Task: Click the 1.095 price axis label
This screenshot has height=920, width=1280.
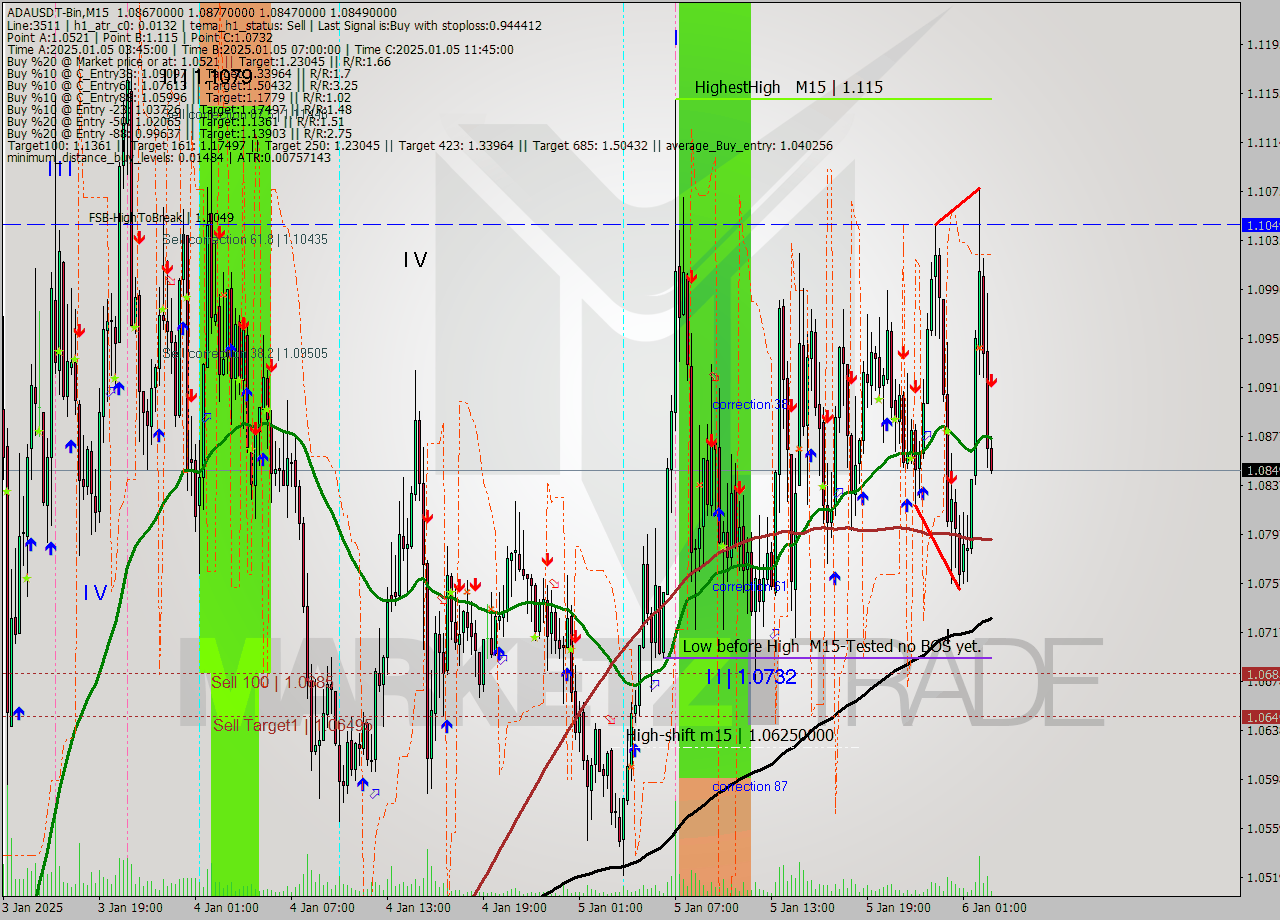Action: click(1262, 338)
